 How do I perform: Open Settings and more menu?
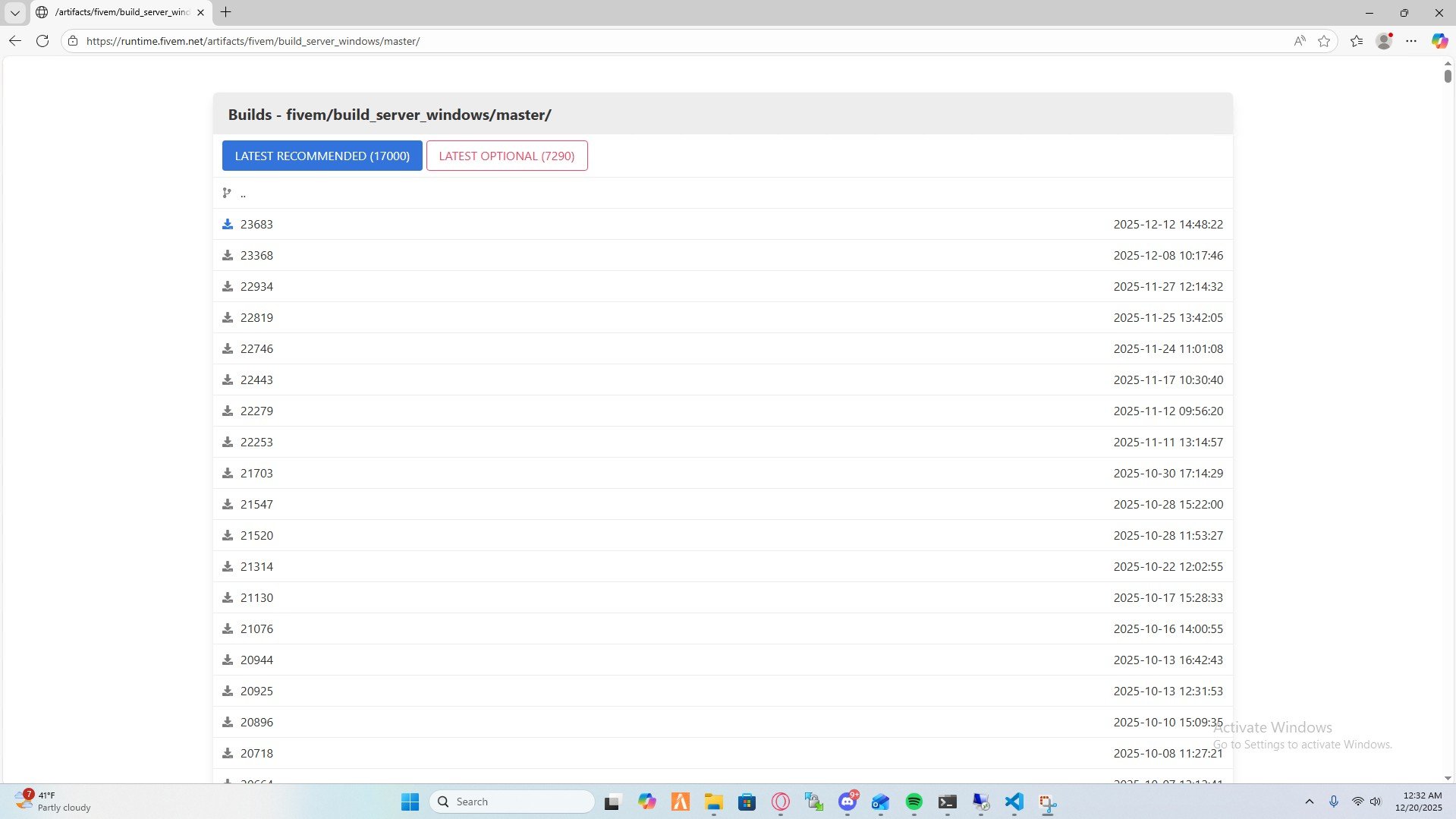(x=1411, y=41)
